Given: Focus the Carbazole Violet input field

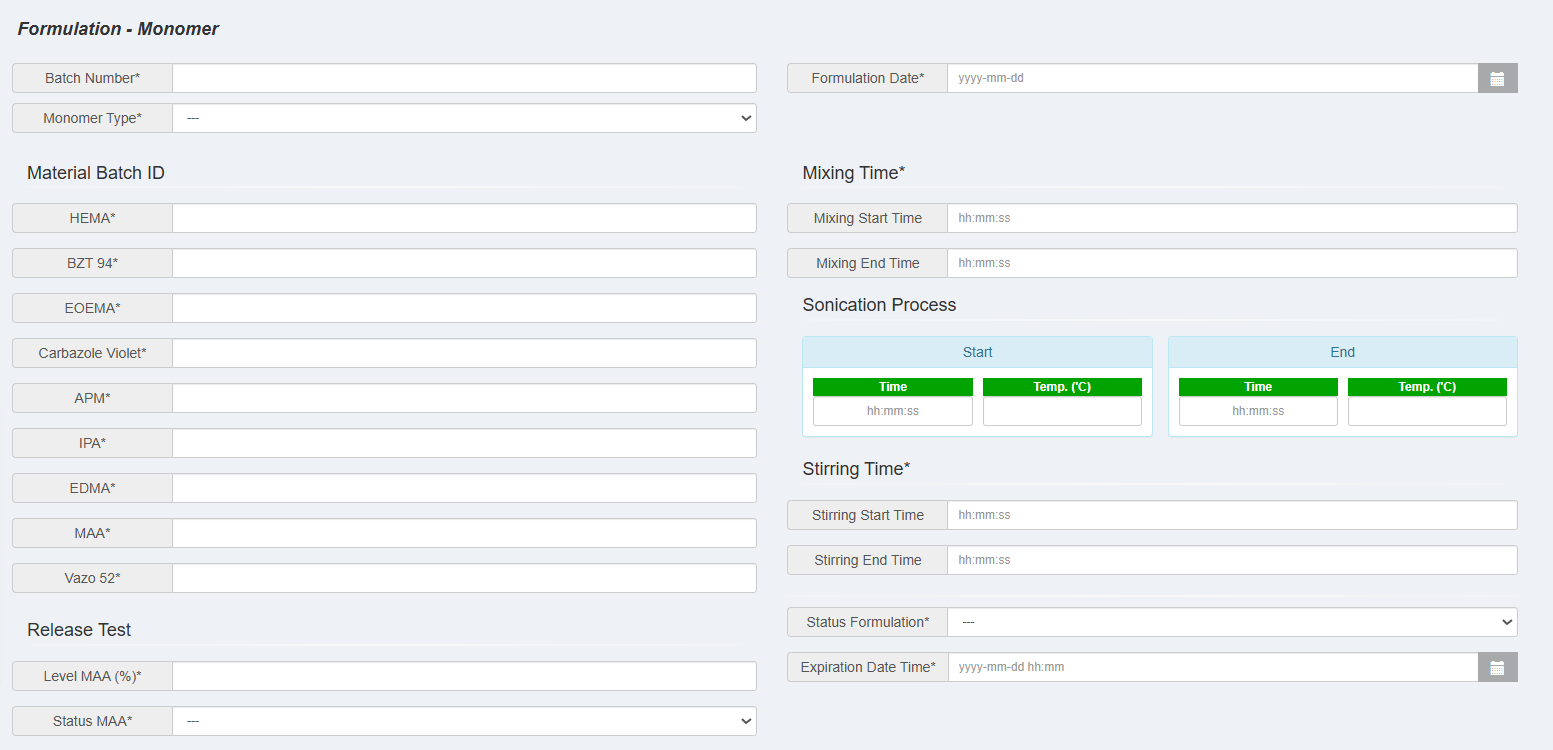Looking at the screenshot, I should pos(464,353).
